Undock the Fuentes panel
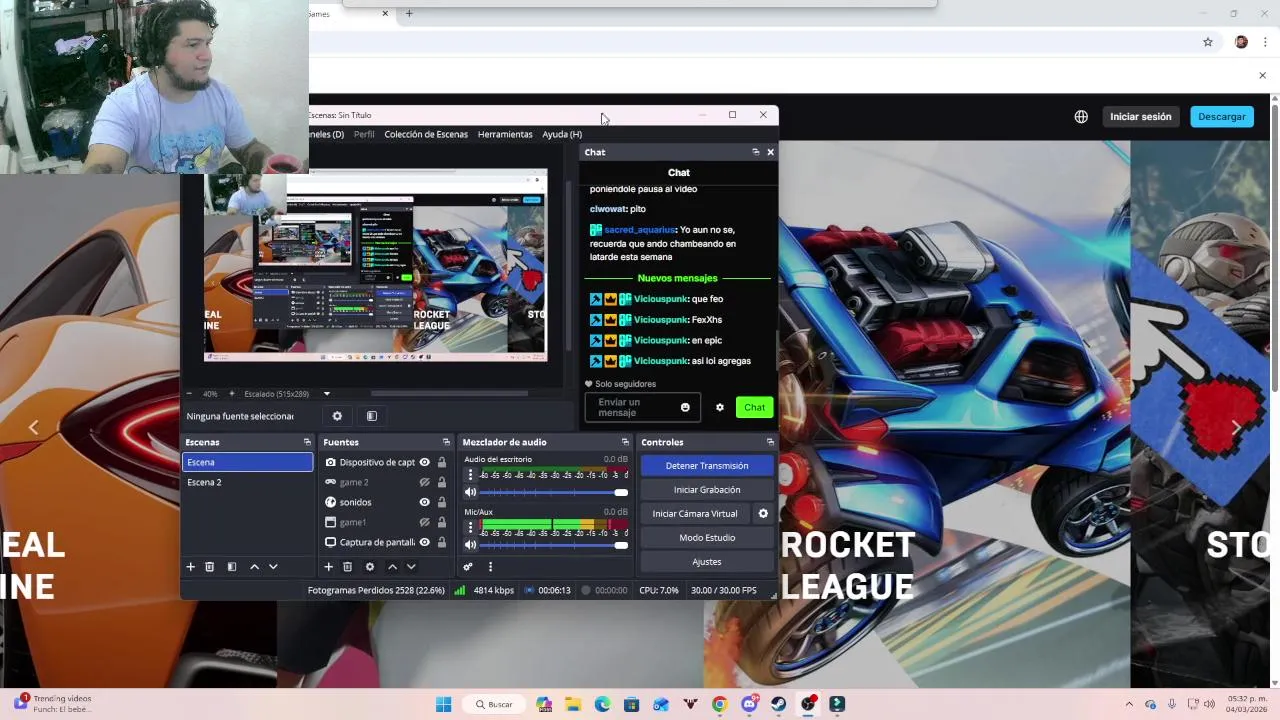1280x720 pixels. 446,442
